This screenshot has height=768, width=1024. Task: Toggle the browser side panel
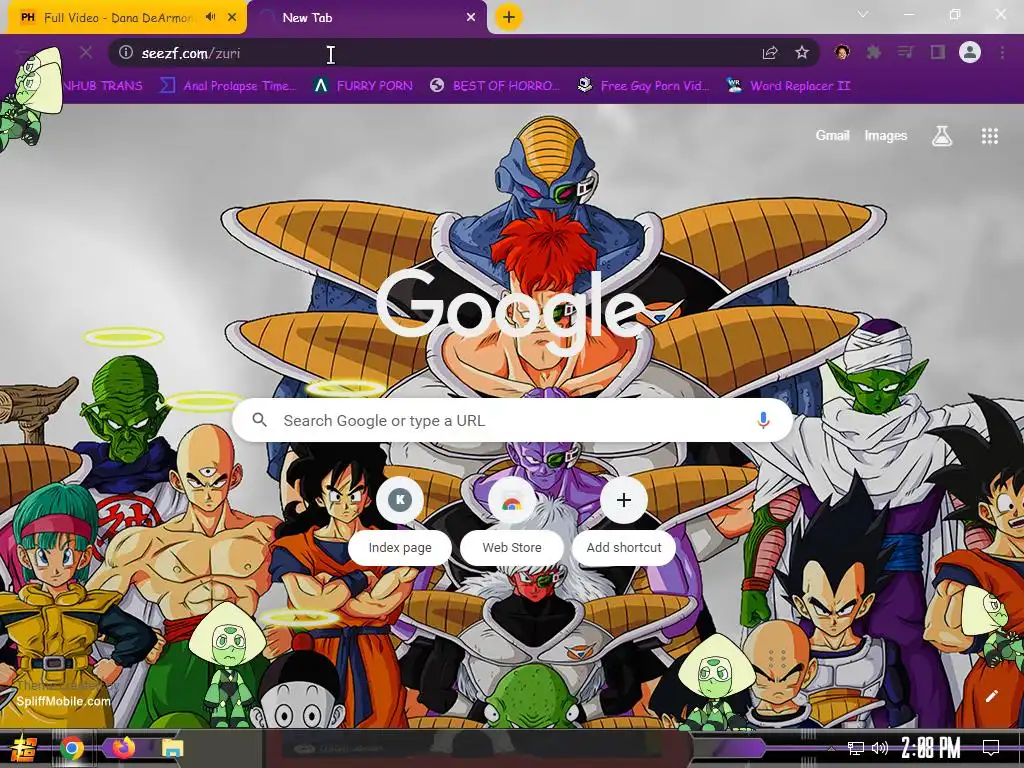(x=938, y=53)
